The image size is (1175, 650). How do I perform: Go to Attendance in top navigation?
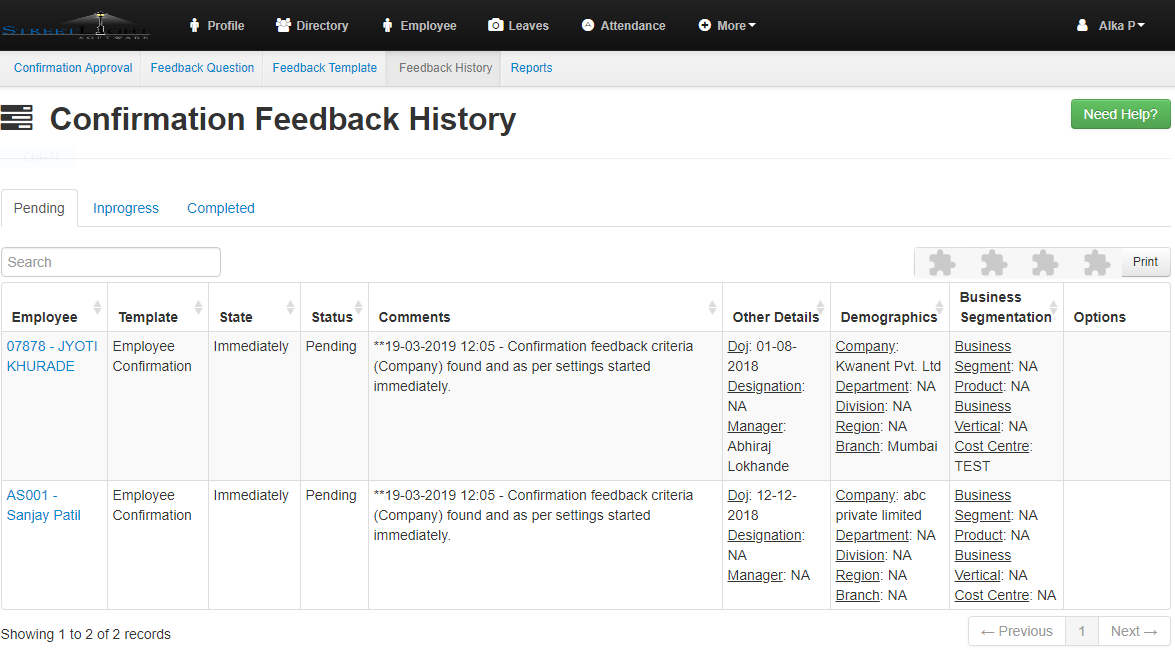click(623, 26)
